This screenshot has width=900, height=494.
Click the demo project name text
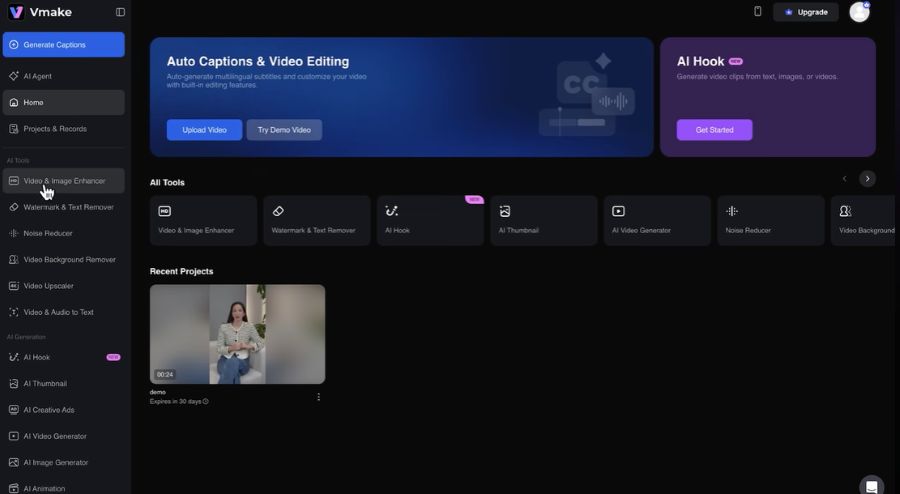158,392
